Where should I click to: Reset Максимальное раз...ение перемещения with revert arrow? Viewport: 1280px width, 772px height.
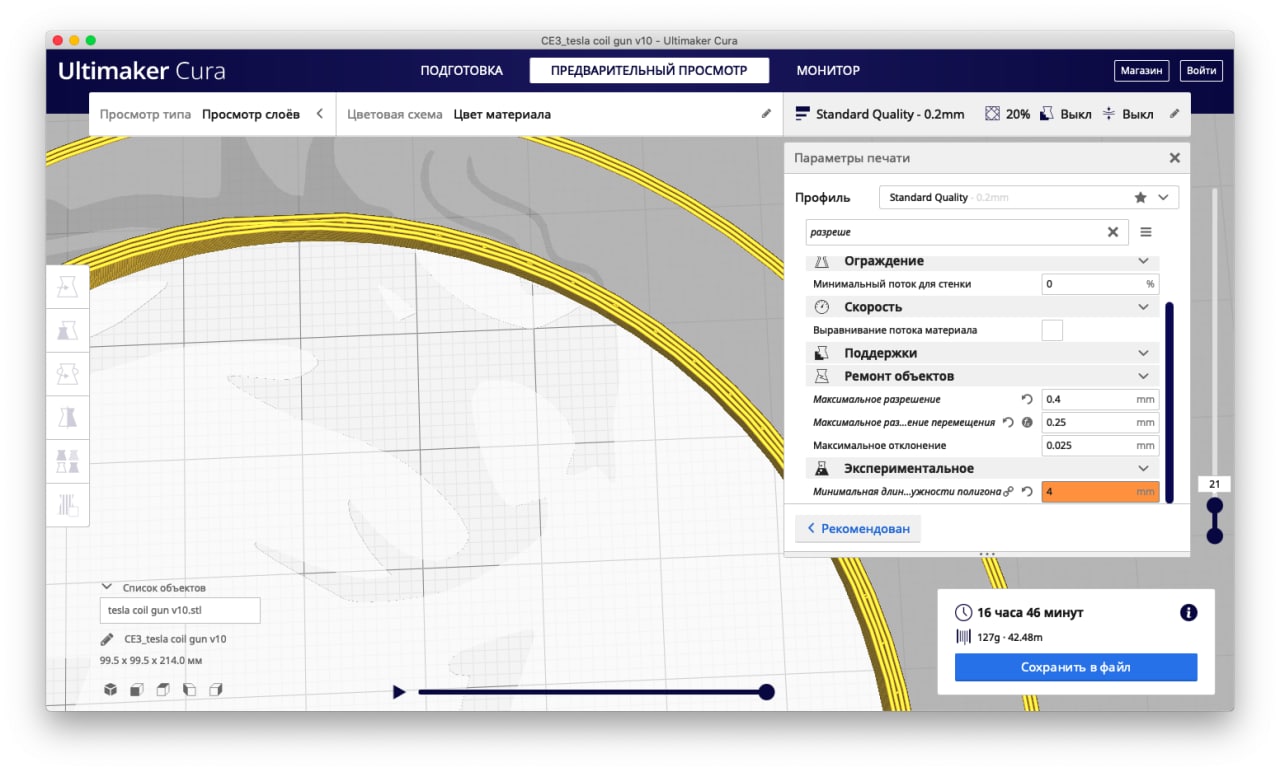[x=1008, y=422]
